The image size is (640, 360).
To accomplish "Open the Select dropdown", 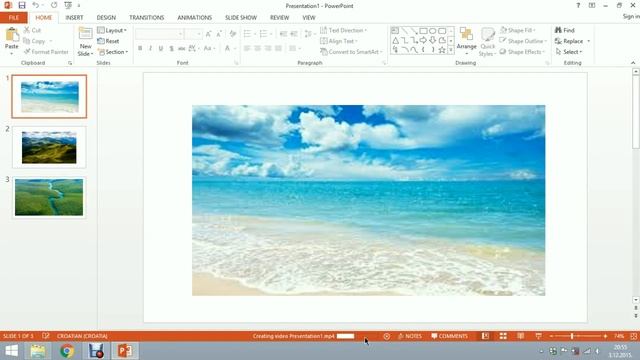I will [x=569, y=52].
